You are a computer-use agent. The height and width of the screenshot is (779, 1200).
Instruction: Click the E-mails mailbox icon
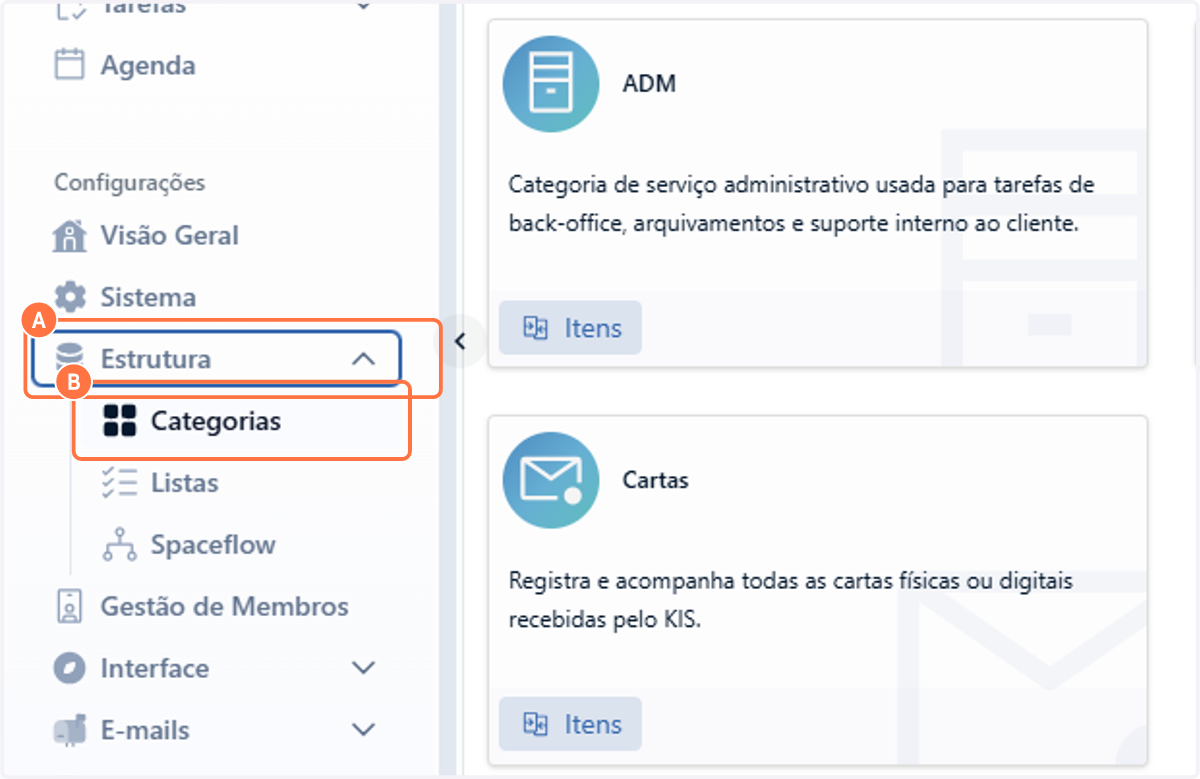[70, 731]
